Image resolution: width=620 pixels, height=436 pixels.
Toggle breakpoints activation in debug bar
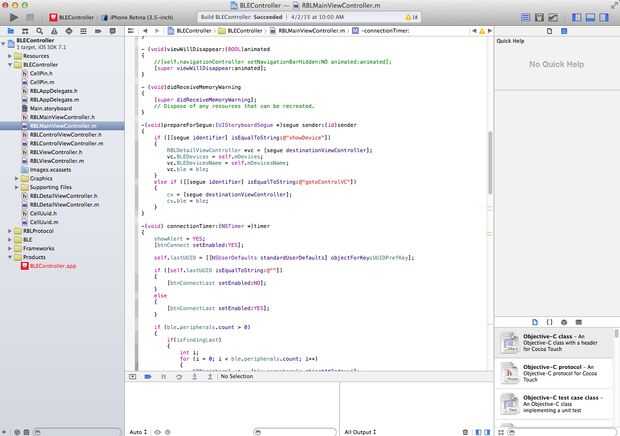(148, 377)
